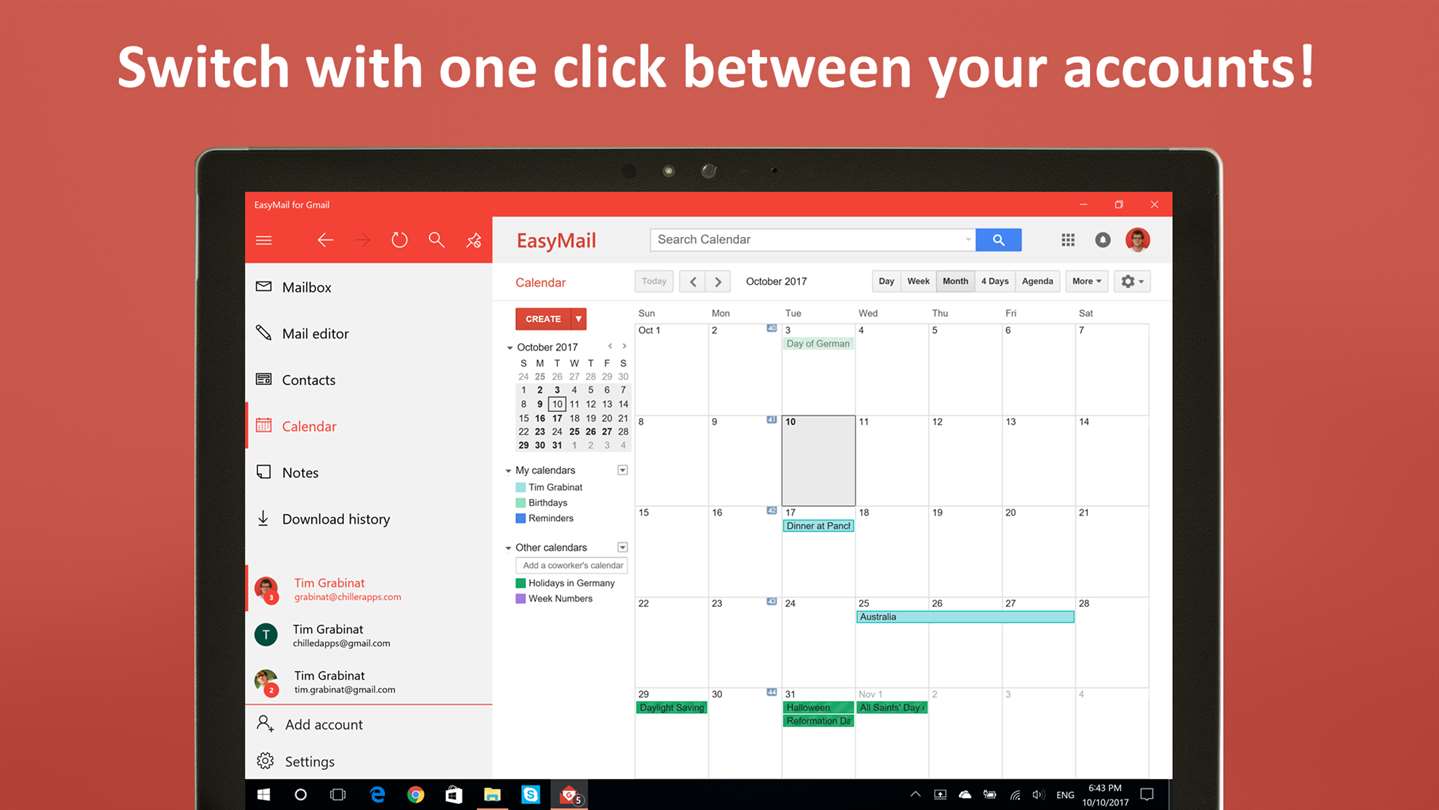Viewport: 1439px width, 810px height.
Task: Mini calendar previous month arrow
Action: coord(610,347)
